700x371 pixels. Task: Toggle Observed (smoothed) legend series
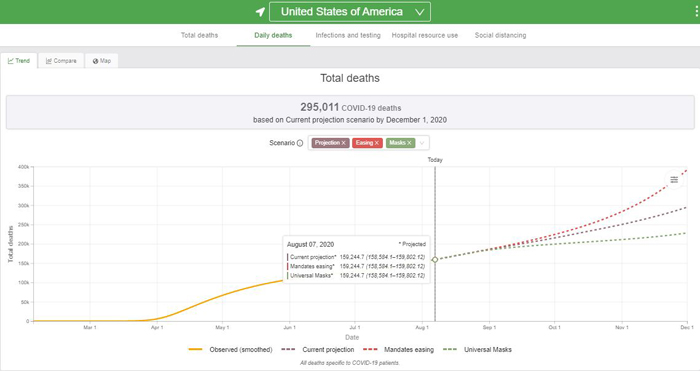pyautogui.click(x=231, y=350)
